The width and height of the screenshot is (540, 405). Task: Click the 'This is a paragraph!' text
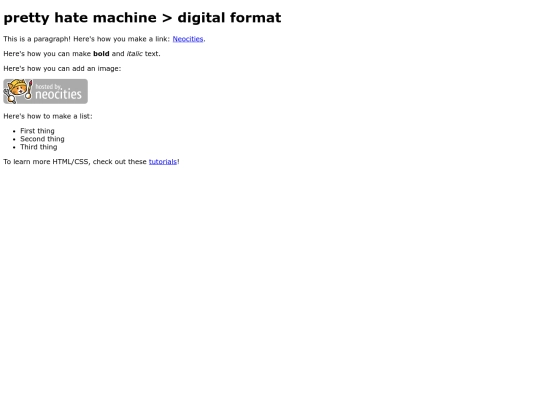pos(37,39)
